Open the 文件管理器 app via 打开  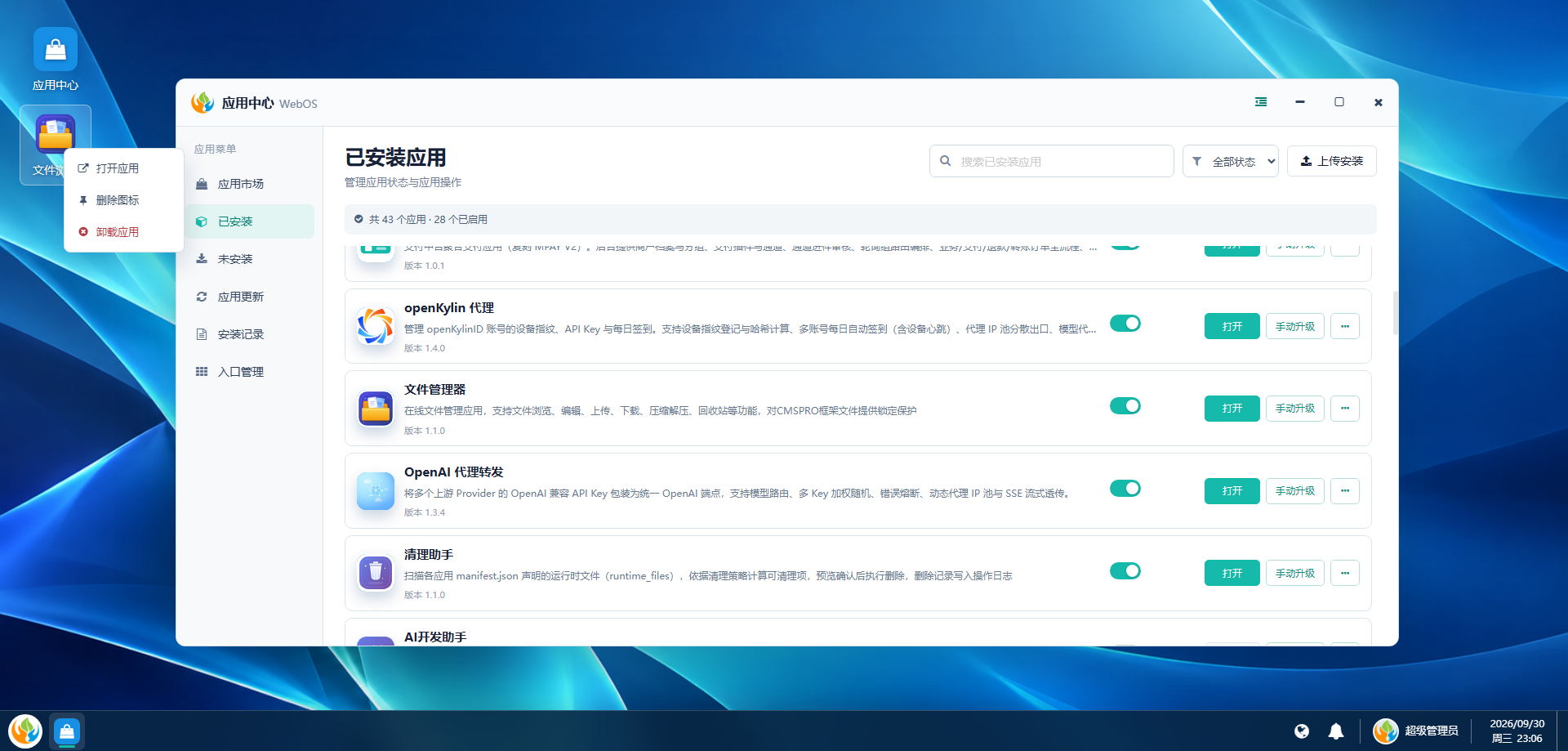1232,409
